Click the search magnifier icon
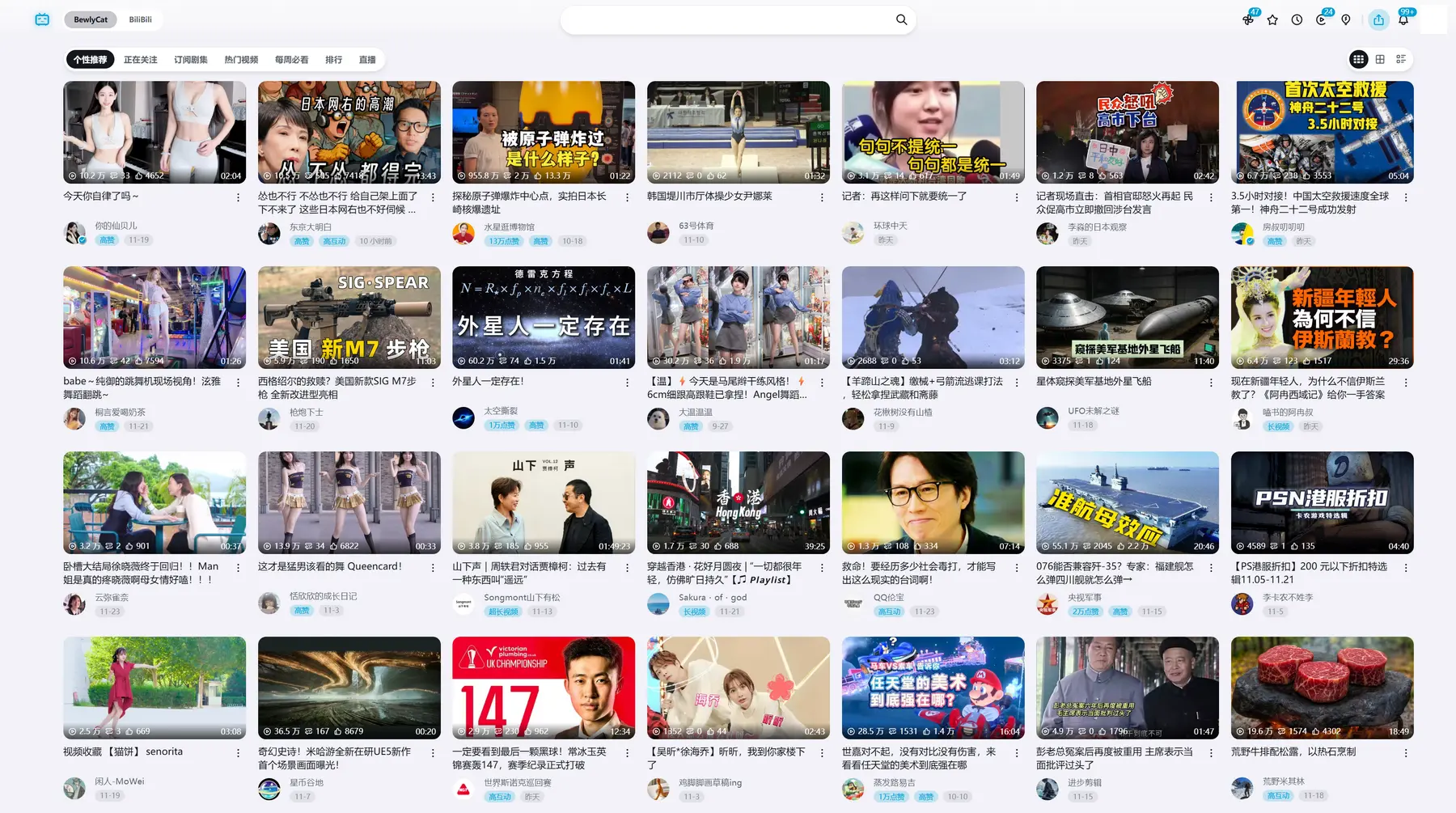Screen dimensions: 1456x813 point(901,19)
